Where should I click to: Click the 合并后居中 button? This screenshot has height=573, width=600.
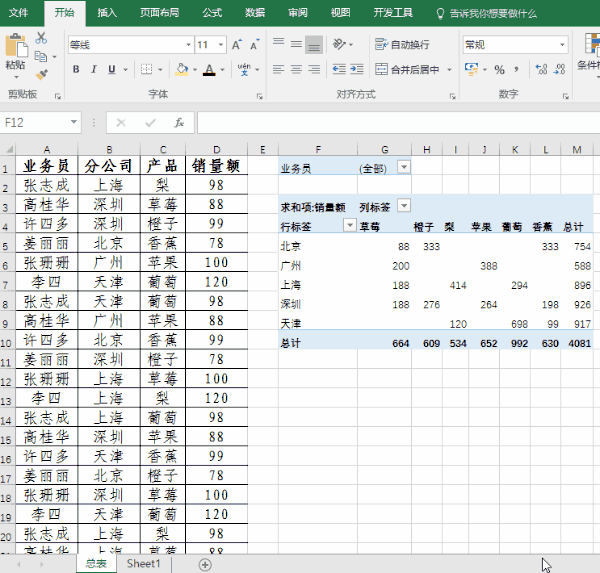click(x=413, y=69)
